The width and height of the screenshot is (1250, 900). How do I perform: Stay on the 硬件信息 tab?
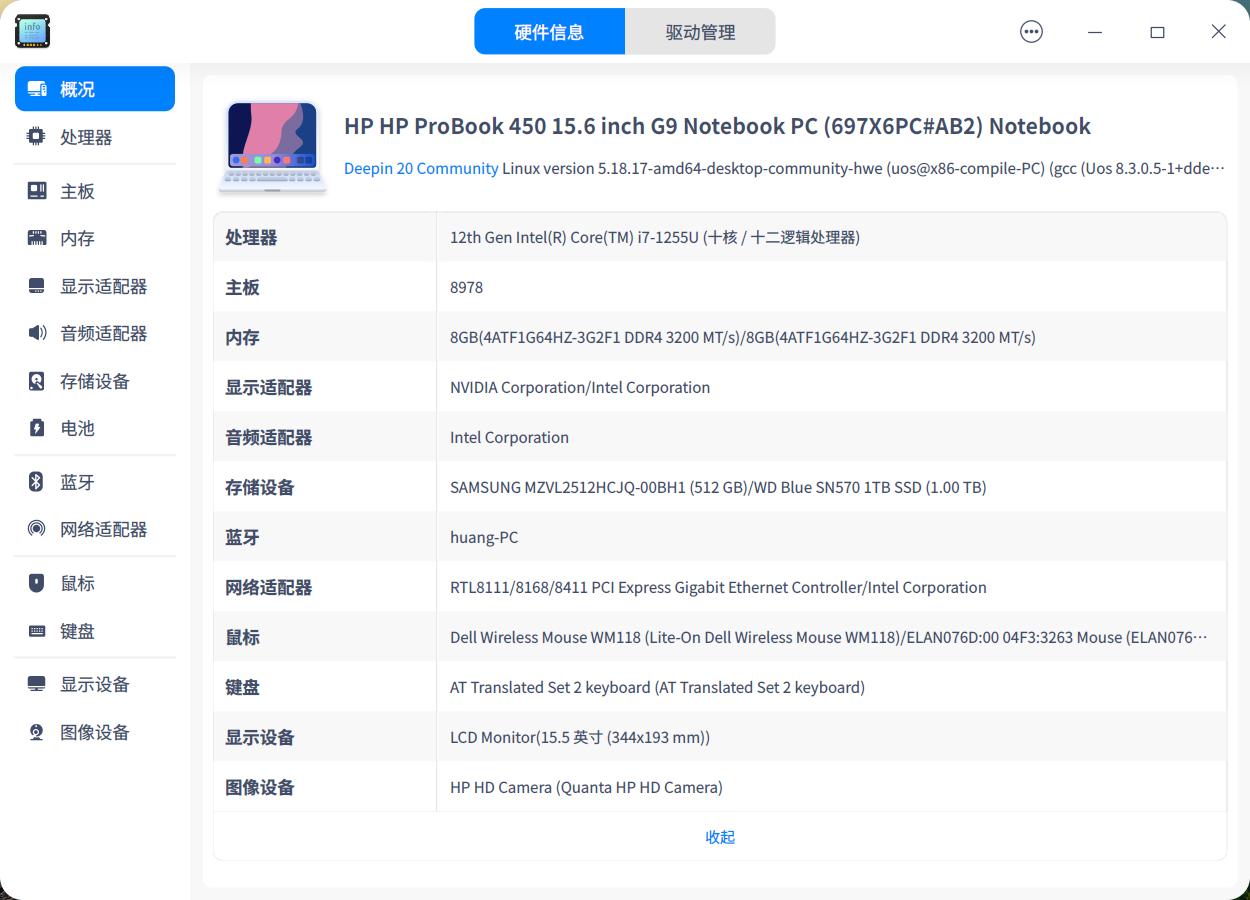(549, 31)
